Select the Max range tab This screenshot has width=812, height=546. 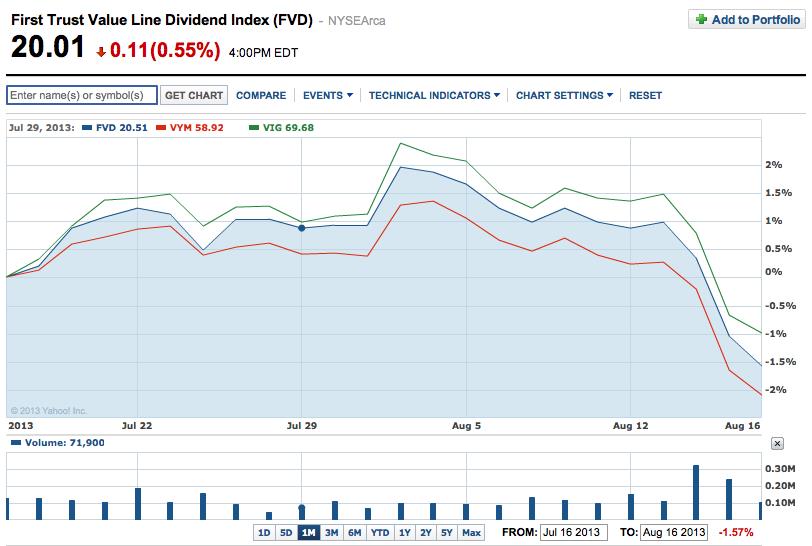point(471,533)
